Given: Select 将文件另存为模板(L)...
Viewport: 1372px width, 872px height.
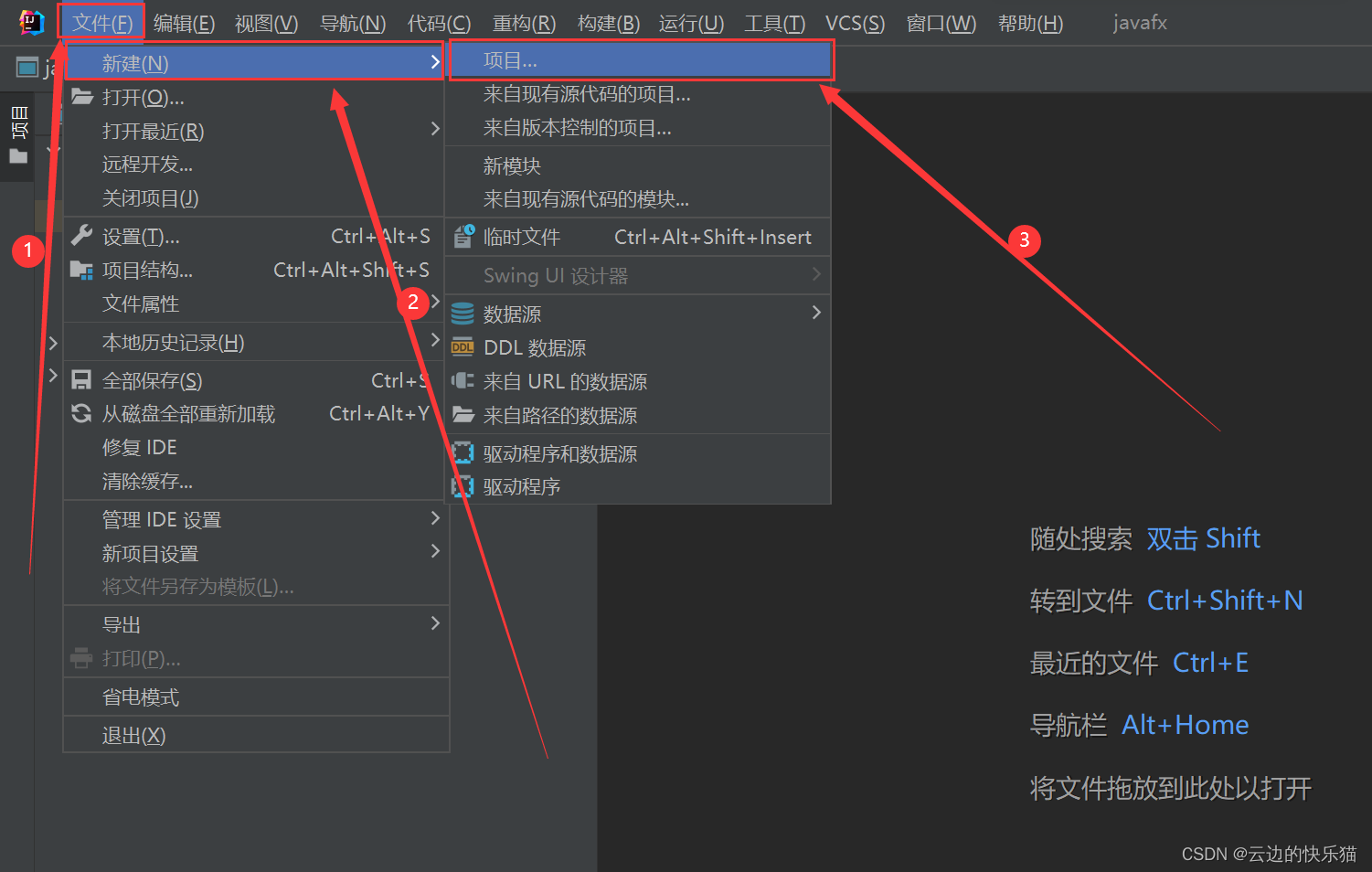Looking at the screenshot, I should [256, 586].
